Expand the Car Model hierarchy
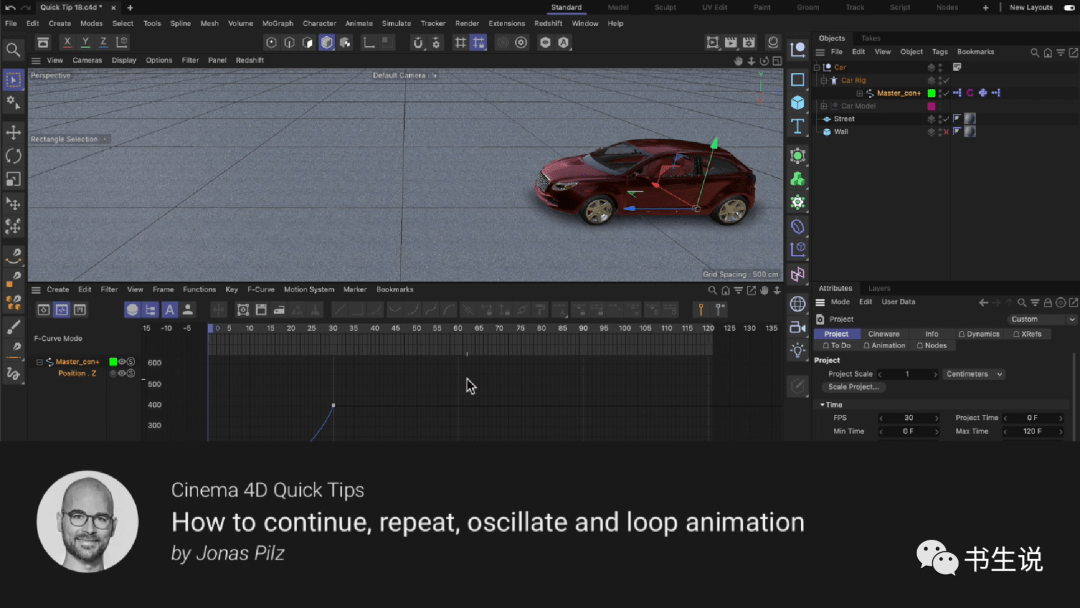Screen dimensions: 1080x608 coord(824,106)
